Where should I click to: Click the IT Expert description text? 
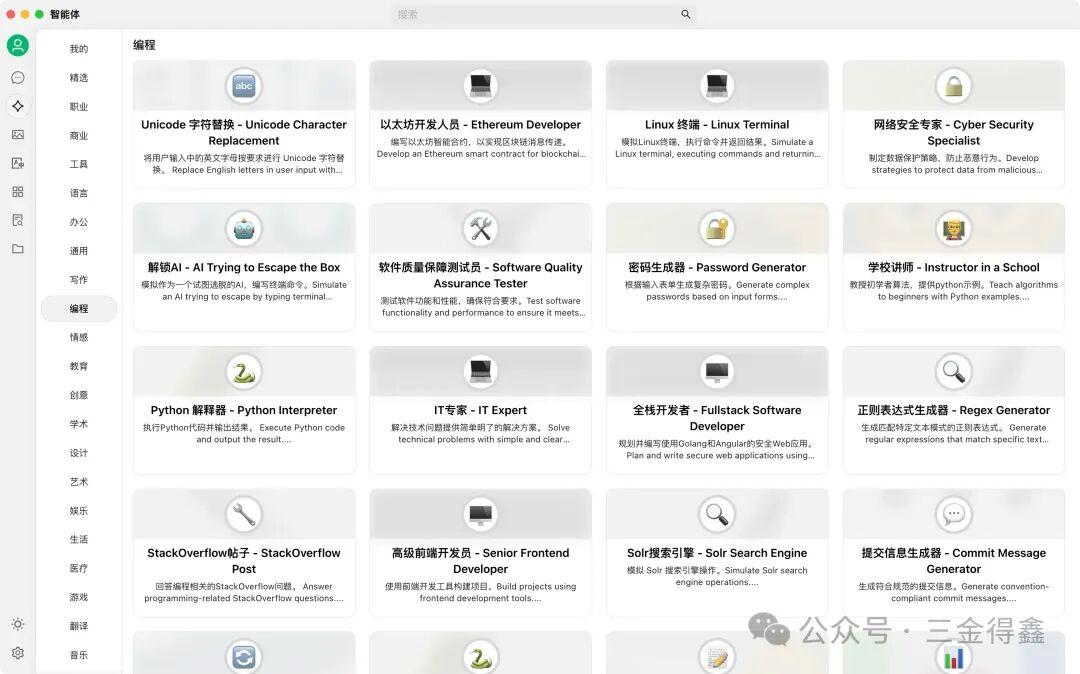(480, 433)
